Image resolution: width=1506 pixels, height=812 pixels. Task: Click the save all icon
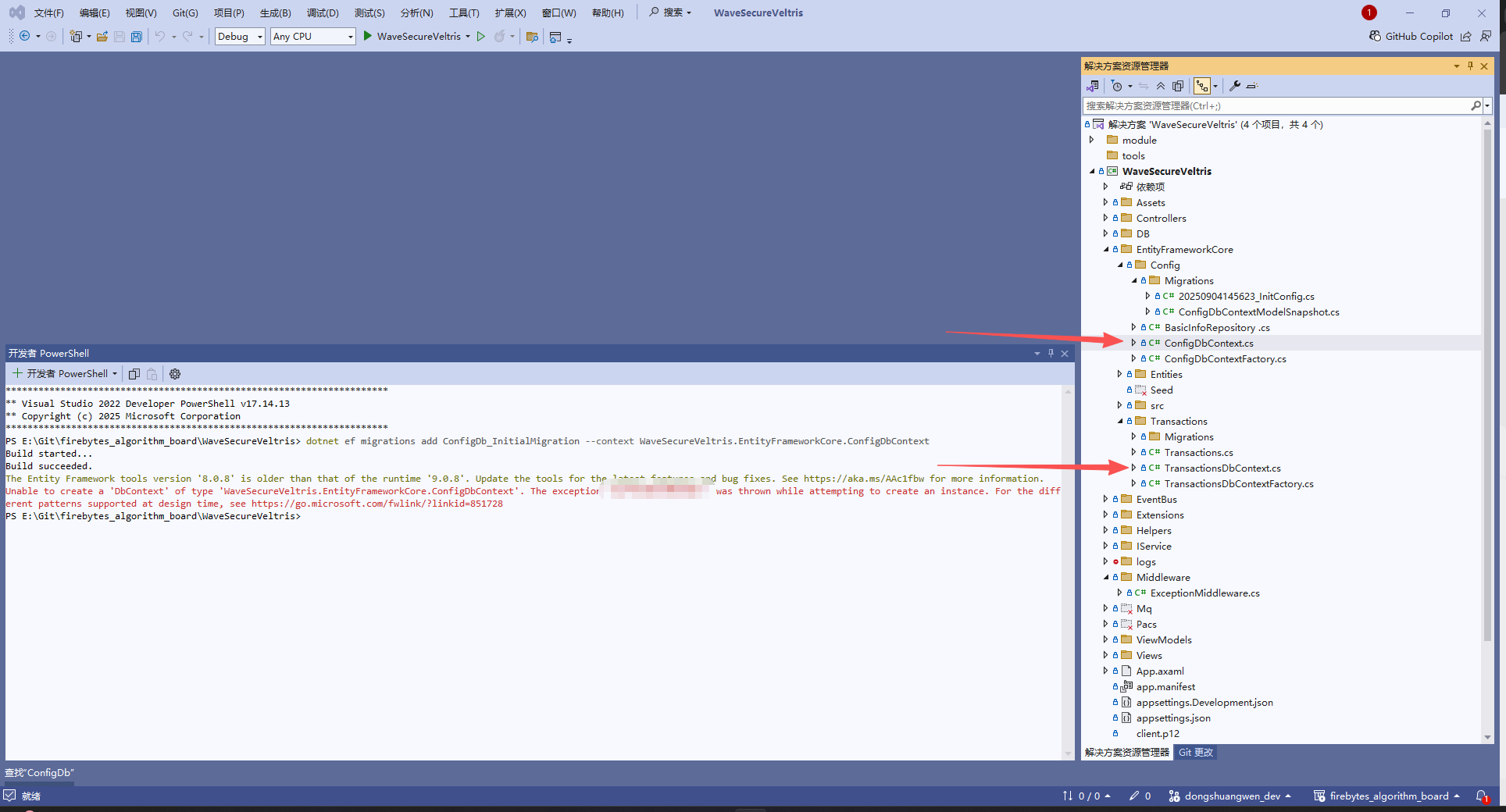coord(137,36)
